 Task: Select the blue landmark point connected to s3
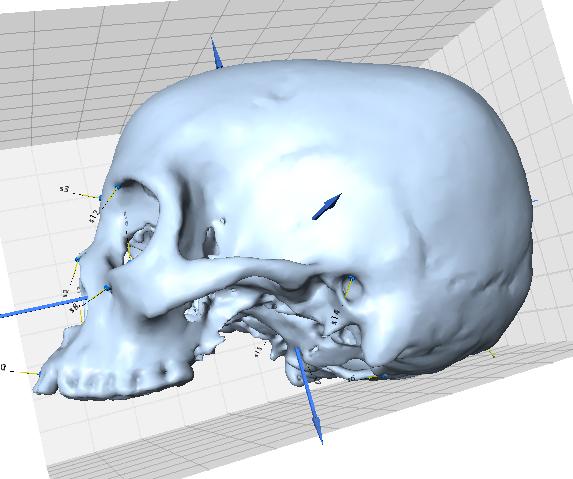coord(100,198)
